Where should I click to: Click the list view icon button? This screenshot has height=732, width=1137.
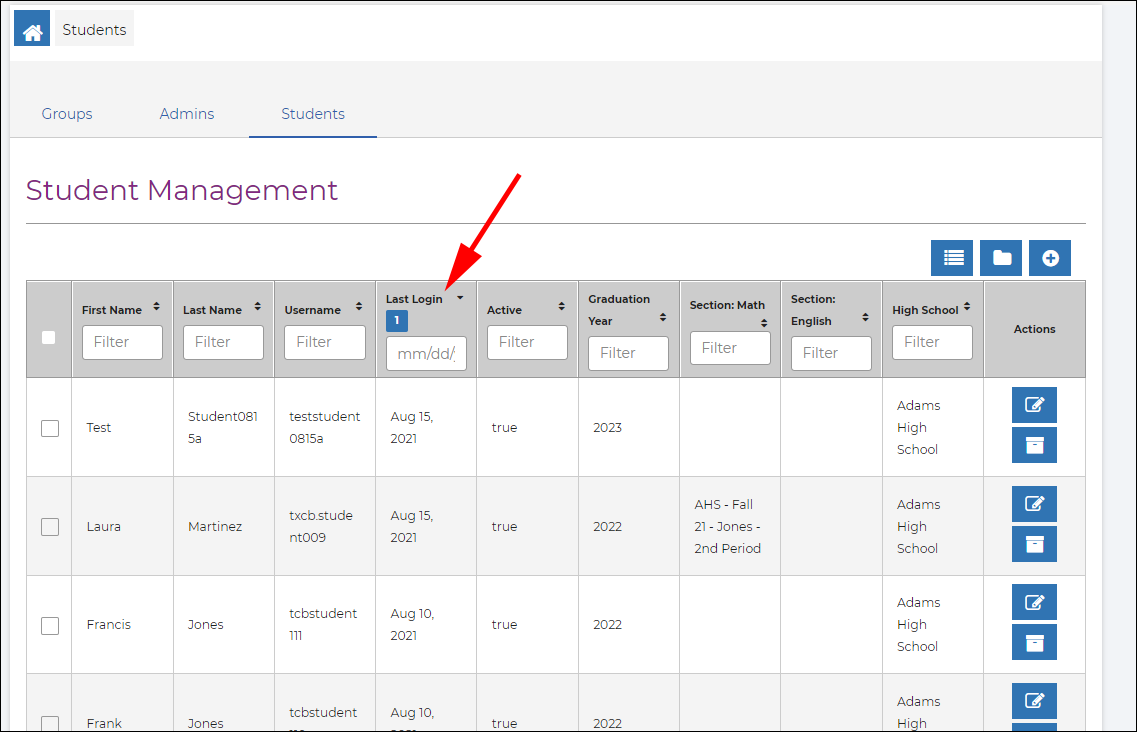click(951, 258)
